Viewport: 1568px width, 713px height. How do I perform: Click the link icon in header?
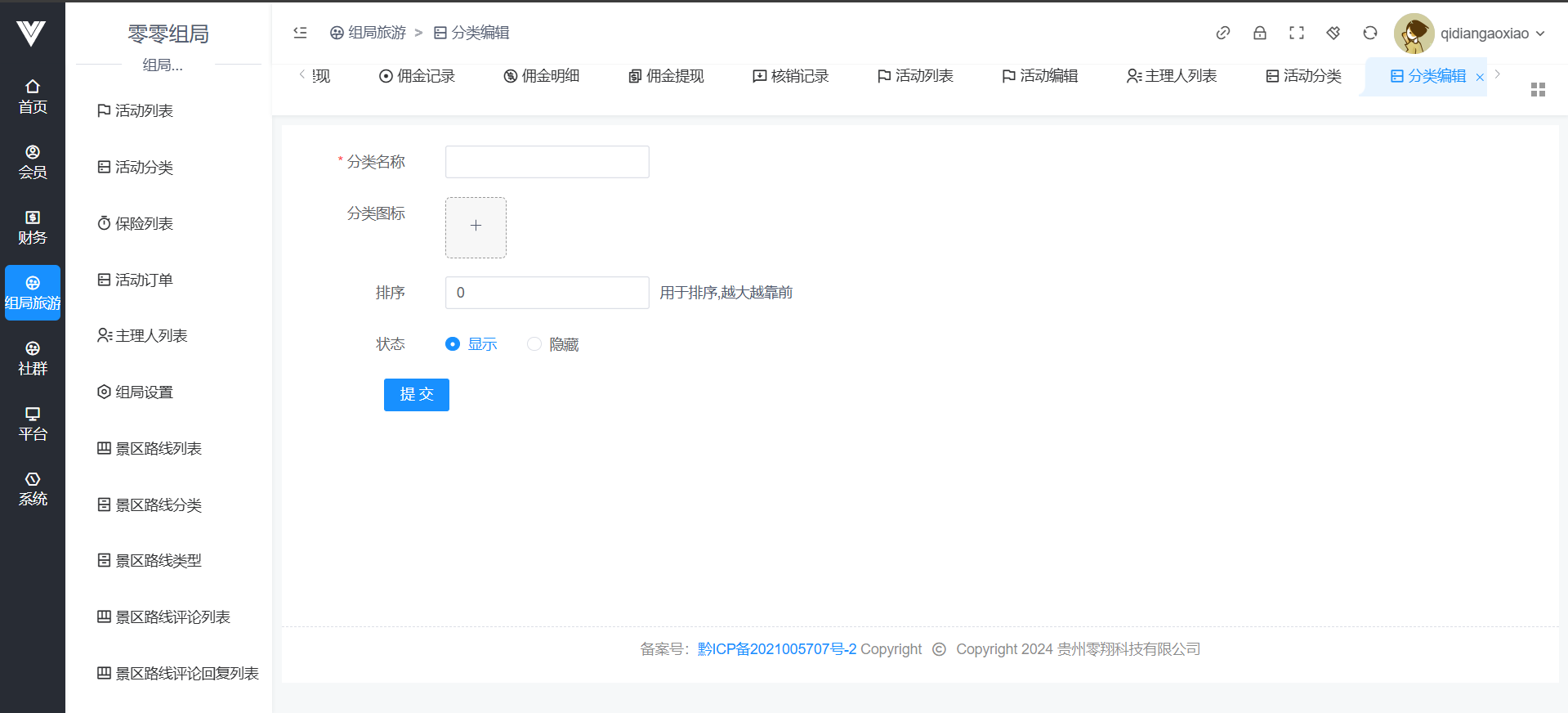[x=1222, y=33]
